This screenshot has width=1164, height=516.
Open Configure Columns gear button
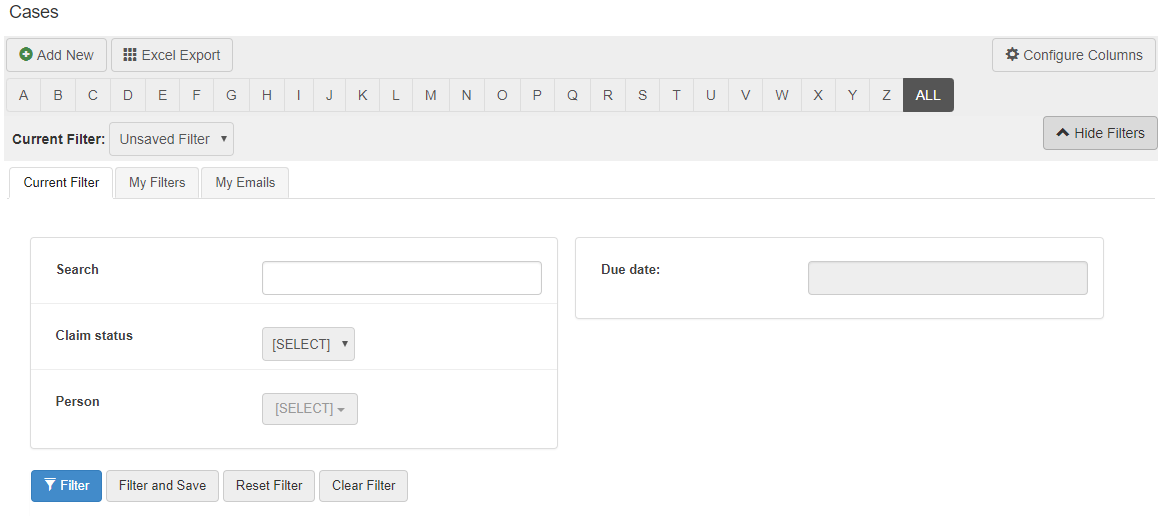1073,55
